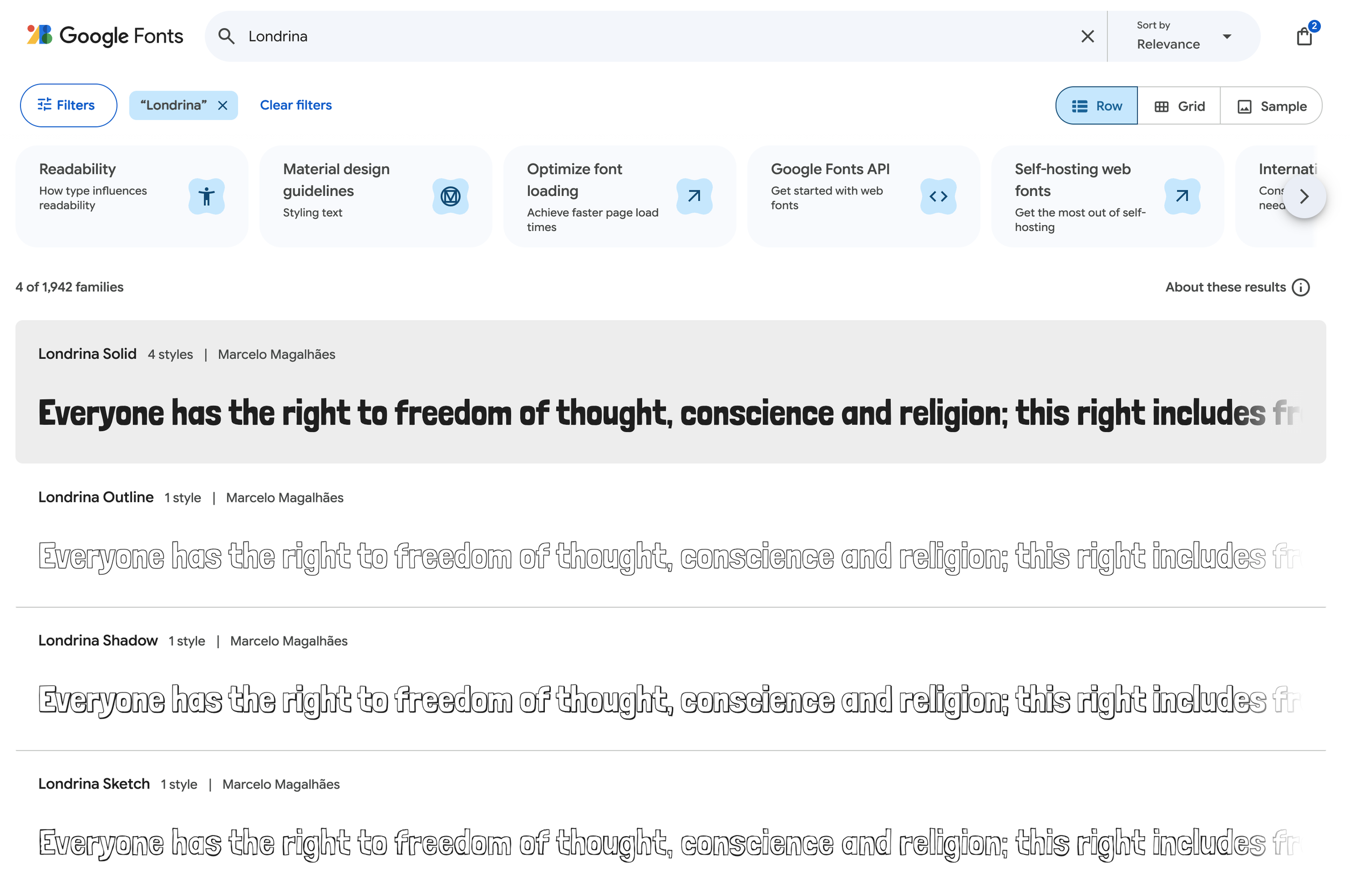Expand the Sort by Relevance dropdown
This screenshot has width=1350, height=896.
point(1183,37)
